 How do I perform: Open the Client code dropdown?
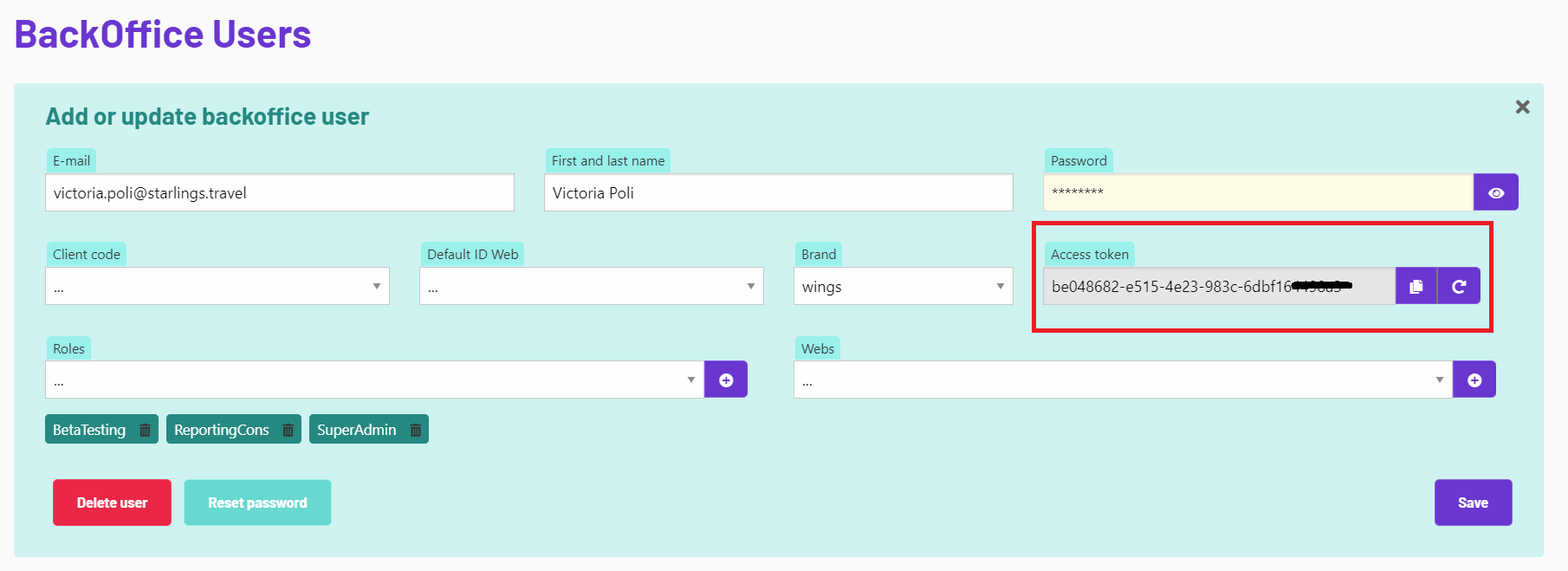217,286
